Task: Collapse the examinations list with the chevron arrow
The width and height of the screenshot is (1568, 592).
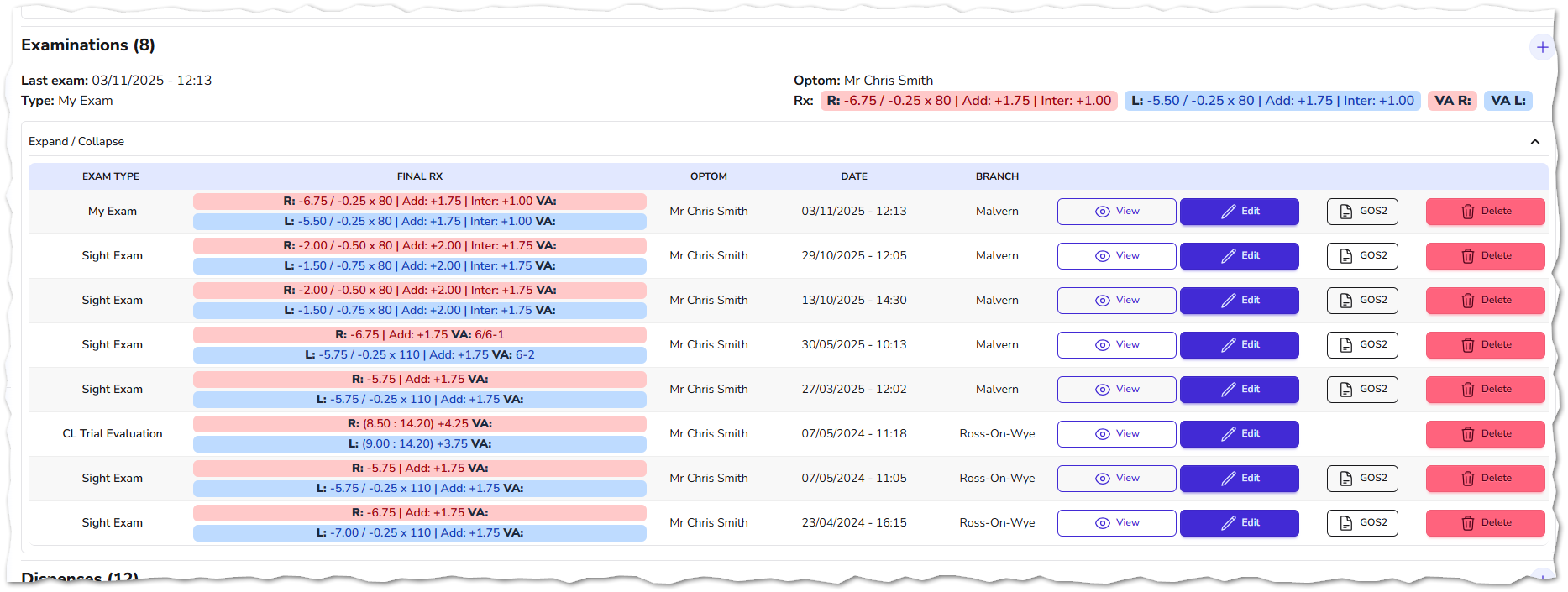Action: [x=1534, y=142]
